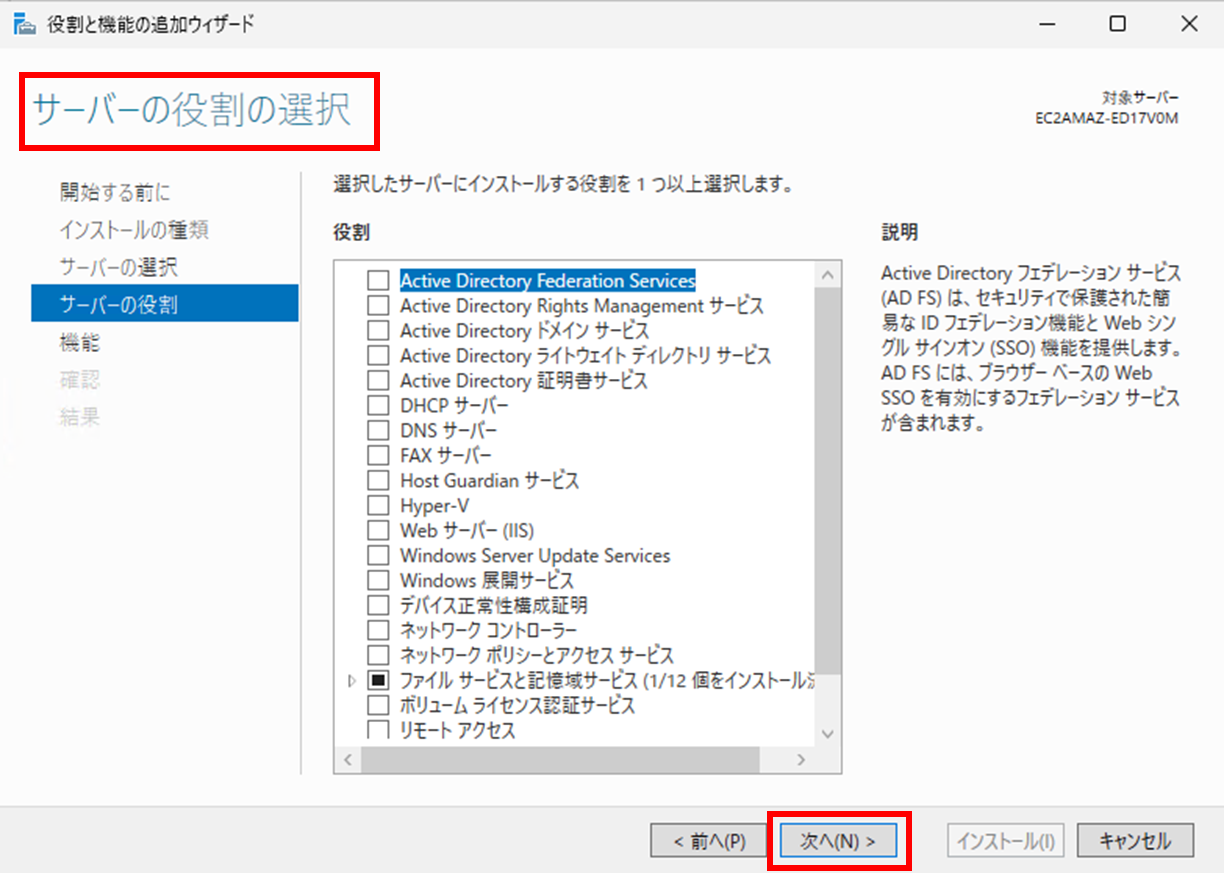Image resolution: width=1224 pixels, height=873 pixels.
Task: Click the 次へ(N) > button
Action: (x=838, y=841)
